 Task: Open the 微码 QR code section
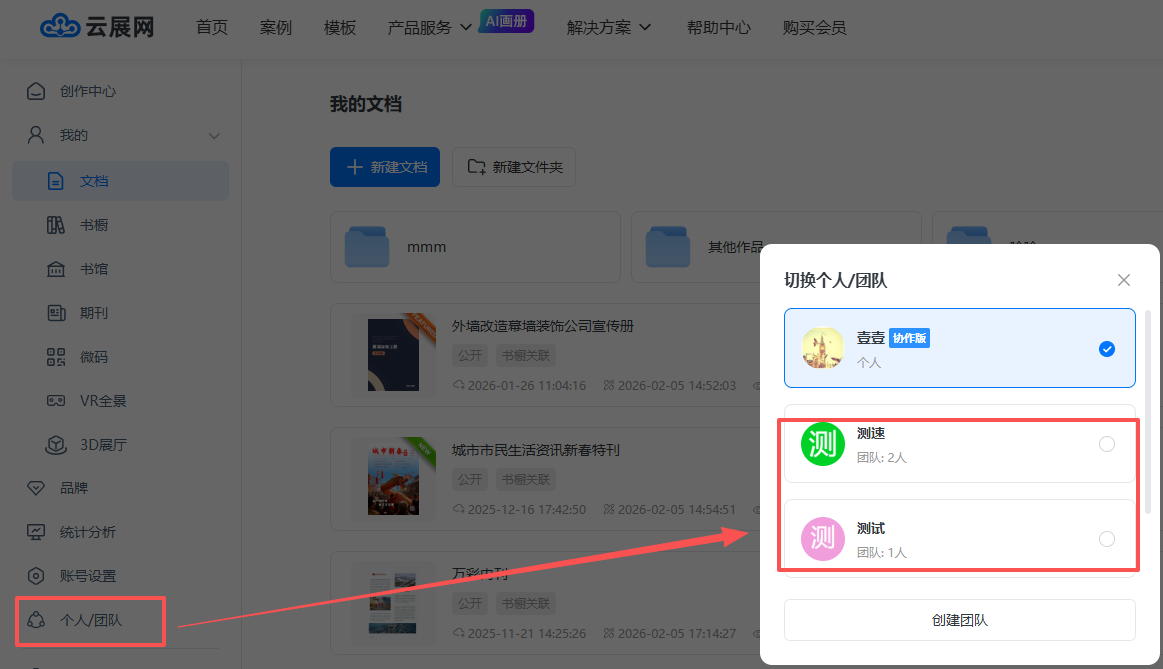coord(93,357)
